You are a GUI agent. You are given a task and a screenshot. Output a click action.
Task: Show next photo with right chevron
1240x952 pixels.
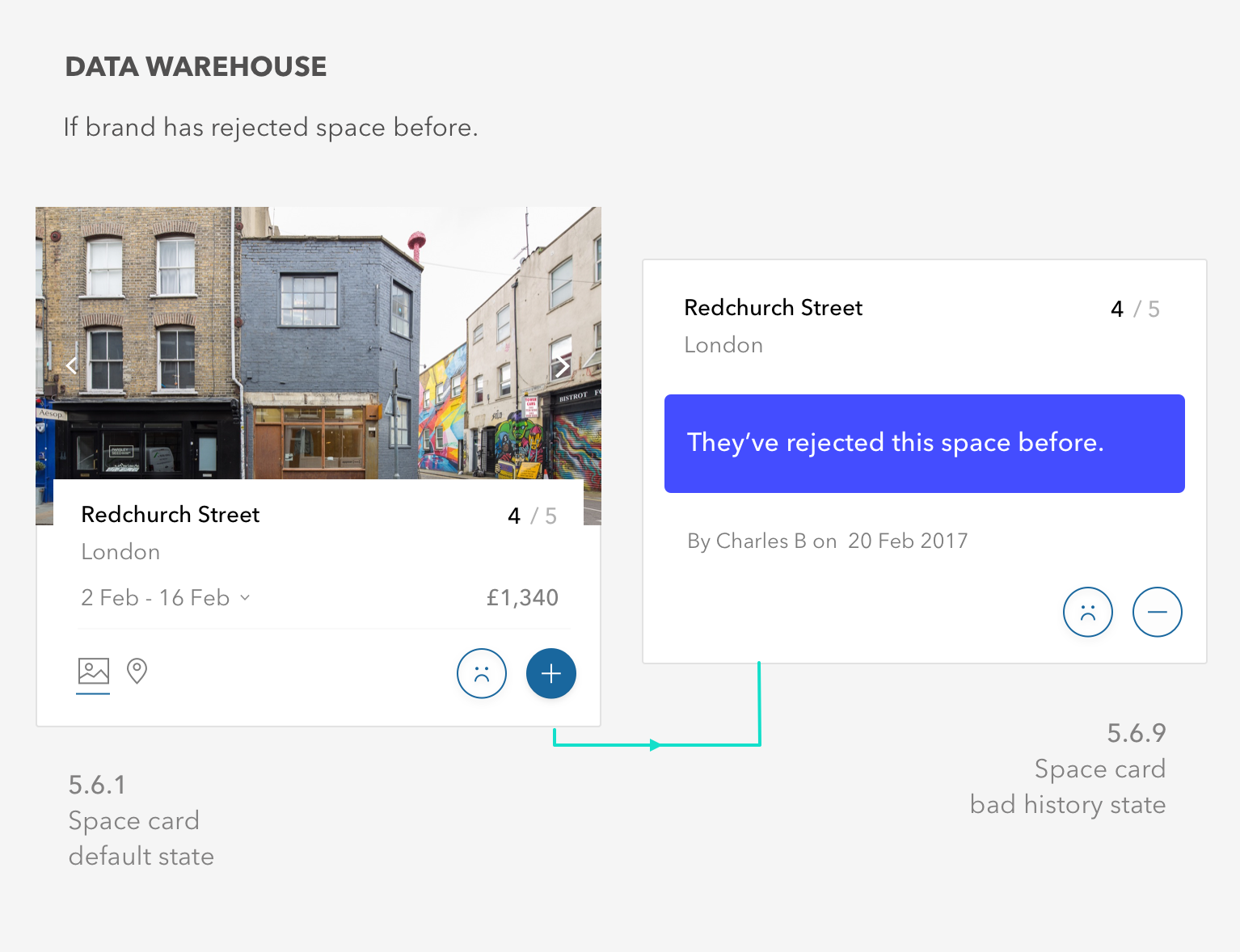point(562,366)
